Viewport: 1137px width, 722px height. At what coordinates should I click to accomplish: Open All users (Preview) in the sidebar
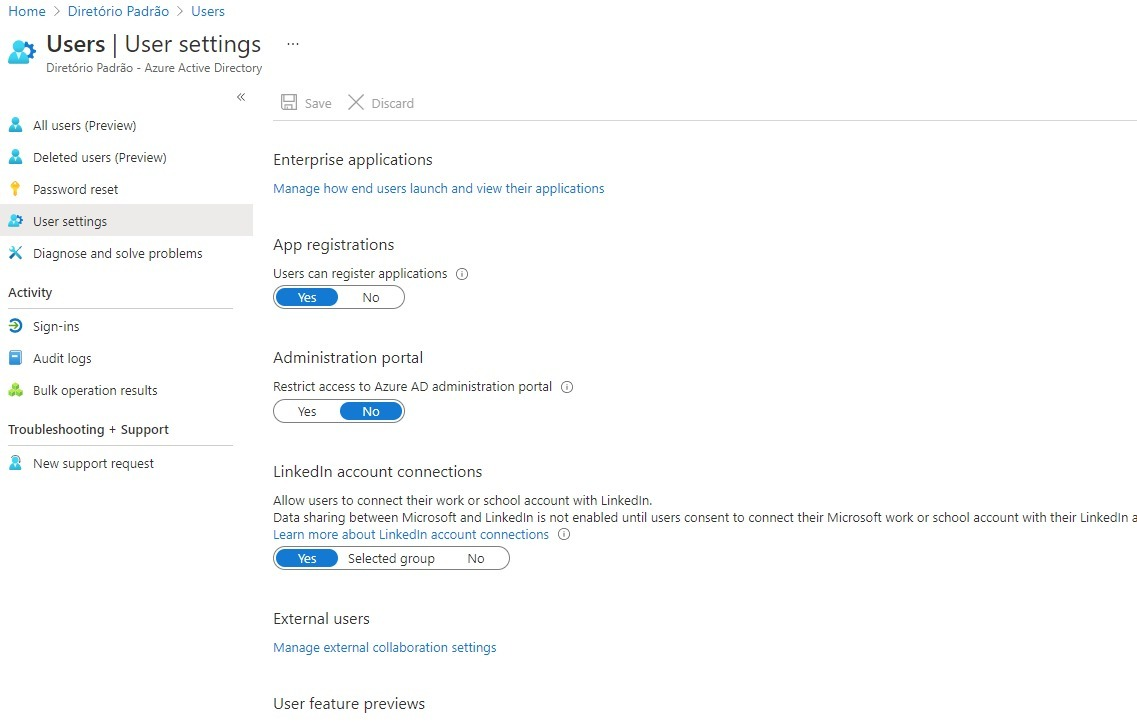(x=85, y=125)
